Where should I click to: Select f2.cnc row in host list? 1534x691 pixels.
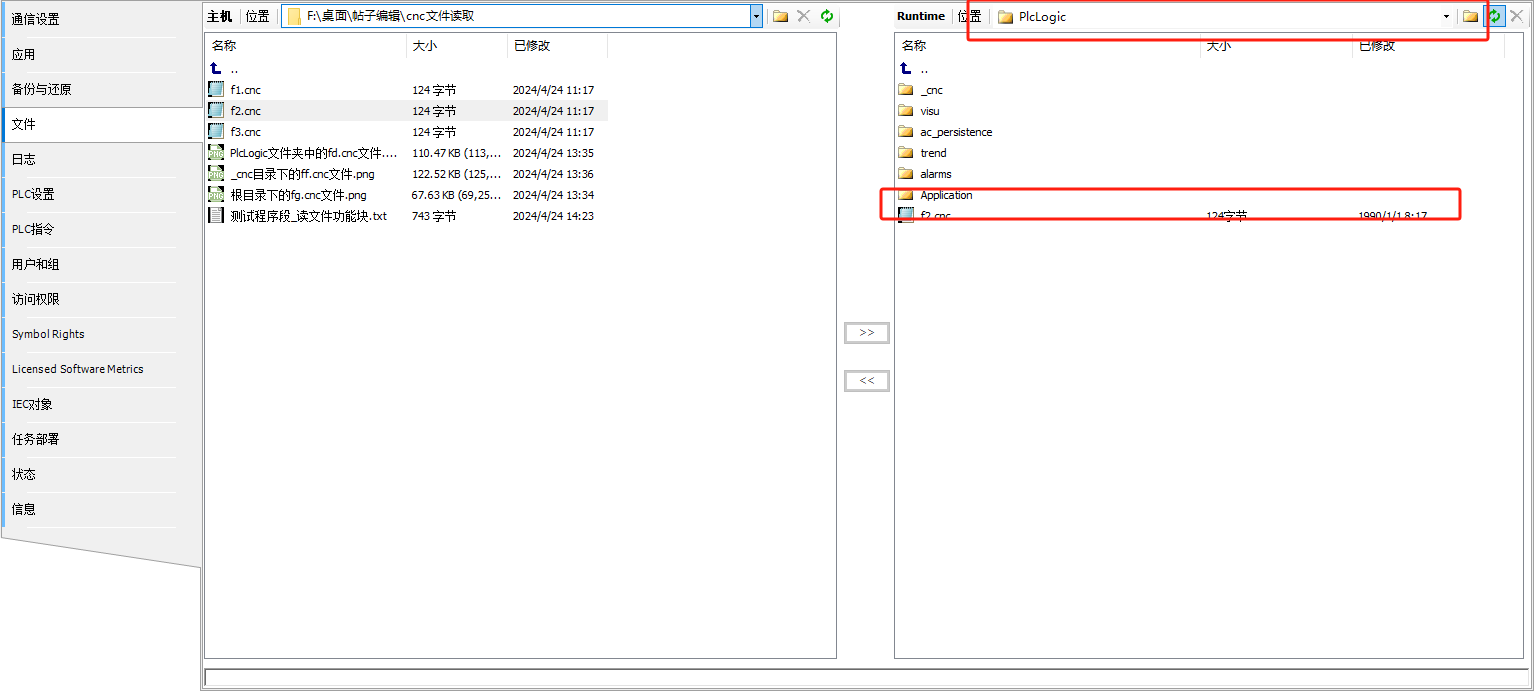click(406, 111)
